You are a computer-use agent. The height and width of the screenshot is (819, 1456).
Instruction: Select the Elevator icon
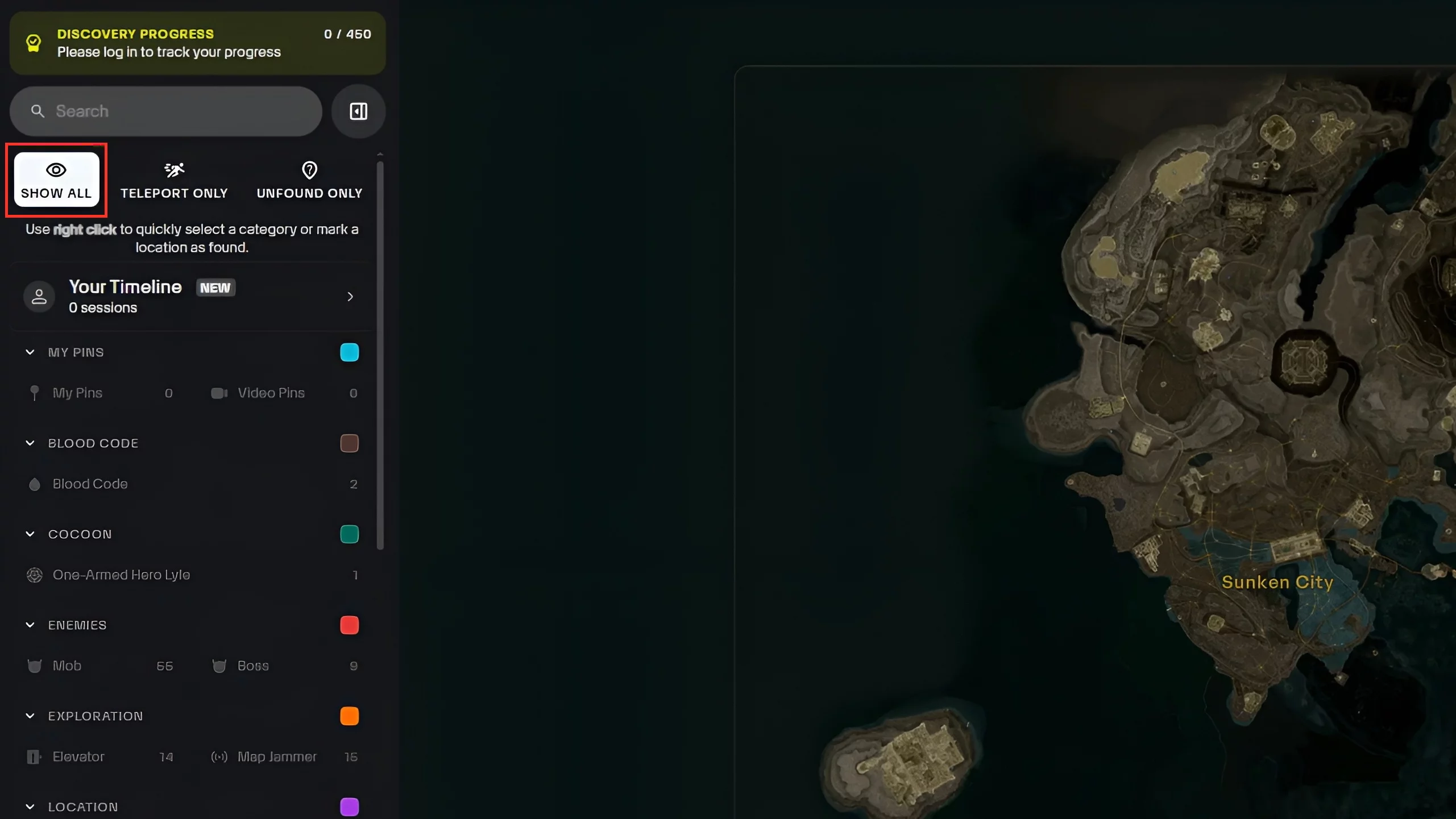point(34,757)
